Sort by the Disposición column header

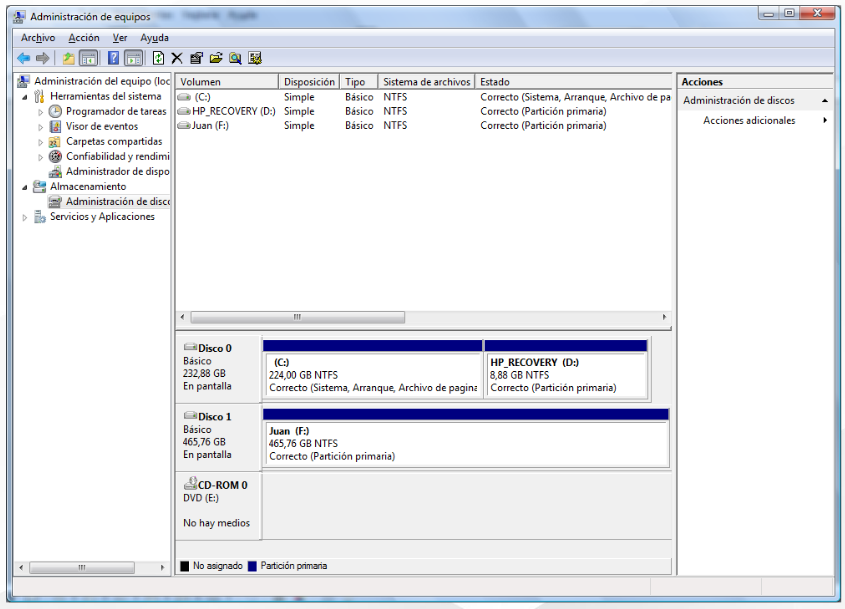[309, 81]
